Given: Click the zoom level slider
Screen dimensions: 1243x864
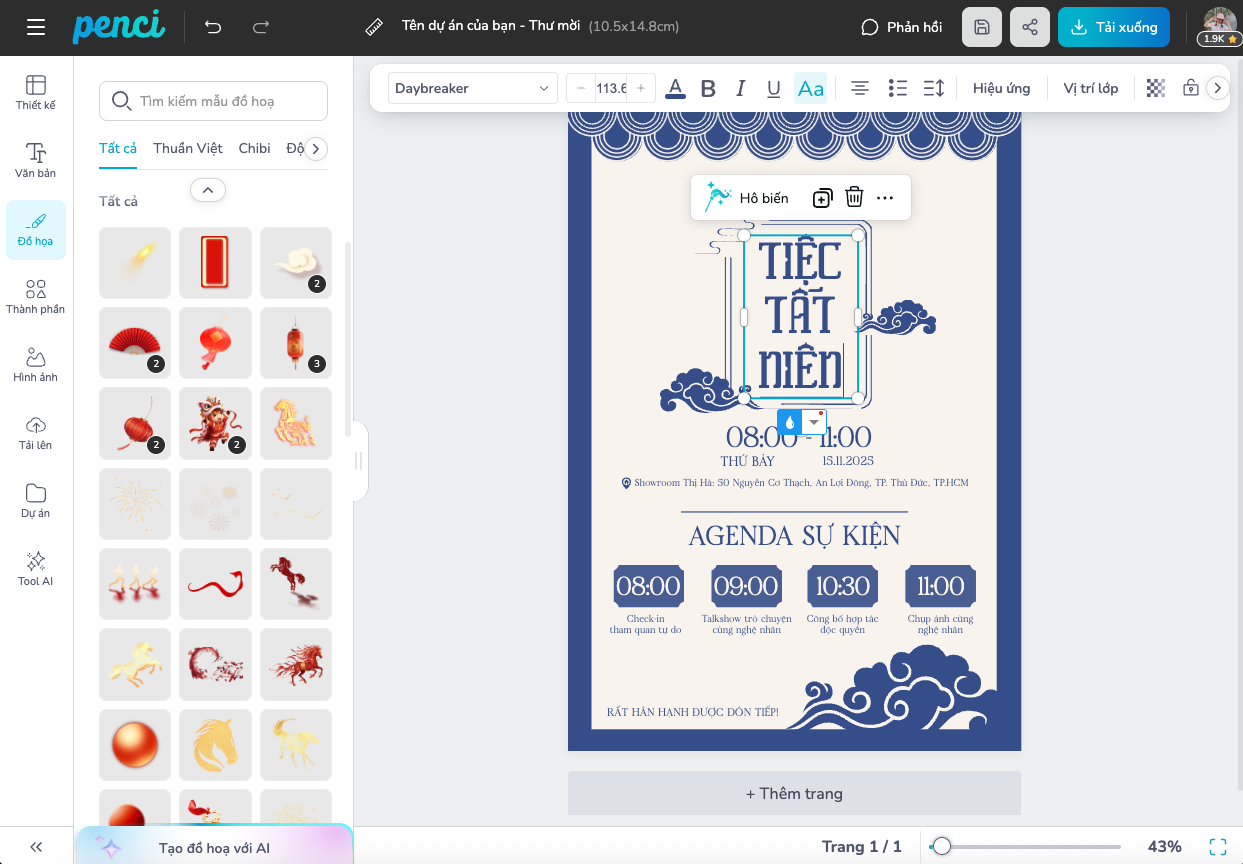Looking at the screenshot, I should point(1025,847).
